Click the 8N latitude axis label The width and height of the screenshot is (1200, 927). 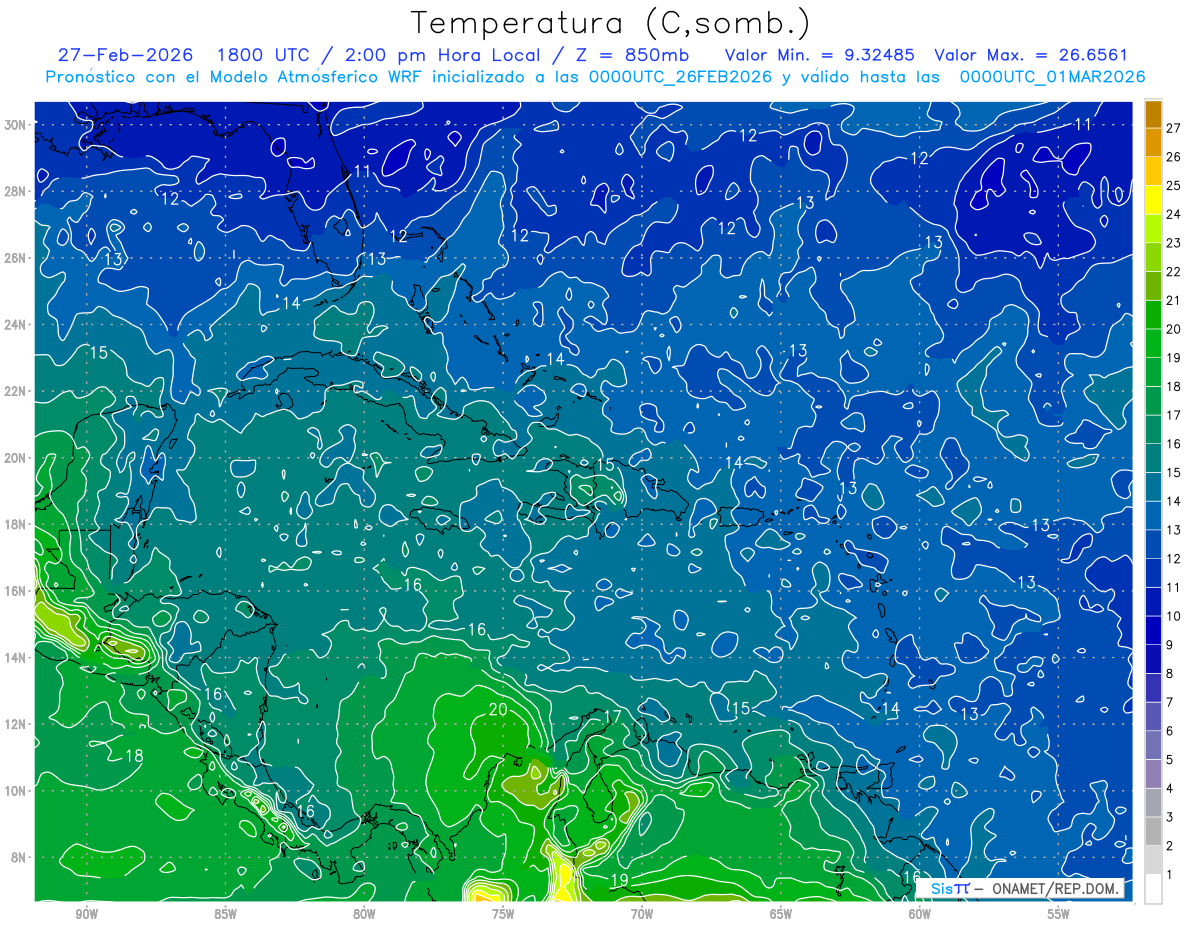[x=20, y=858]
